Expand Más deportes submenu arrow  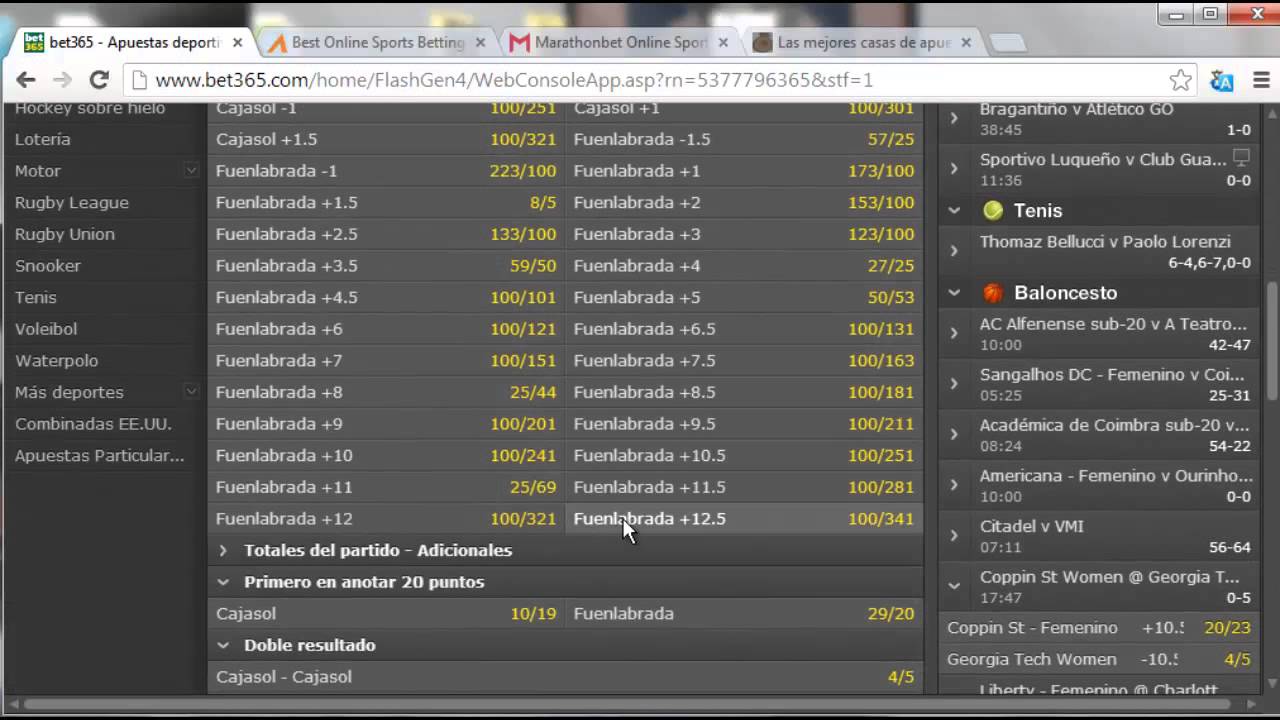191,392
